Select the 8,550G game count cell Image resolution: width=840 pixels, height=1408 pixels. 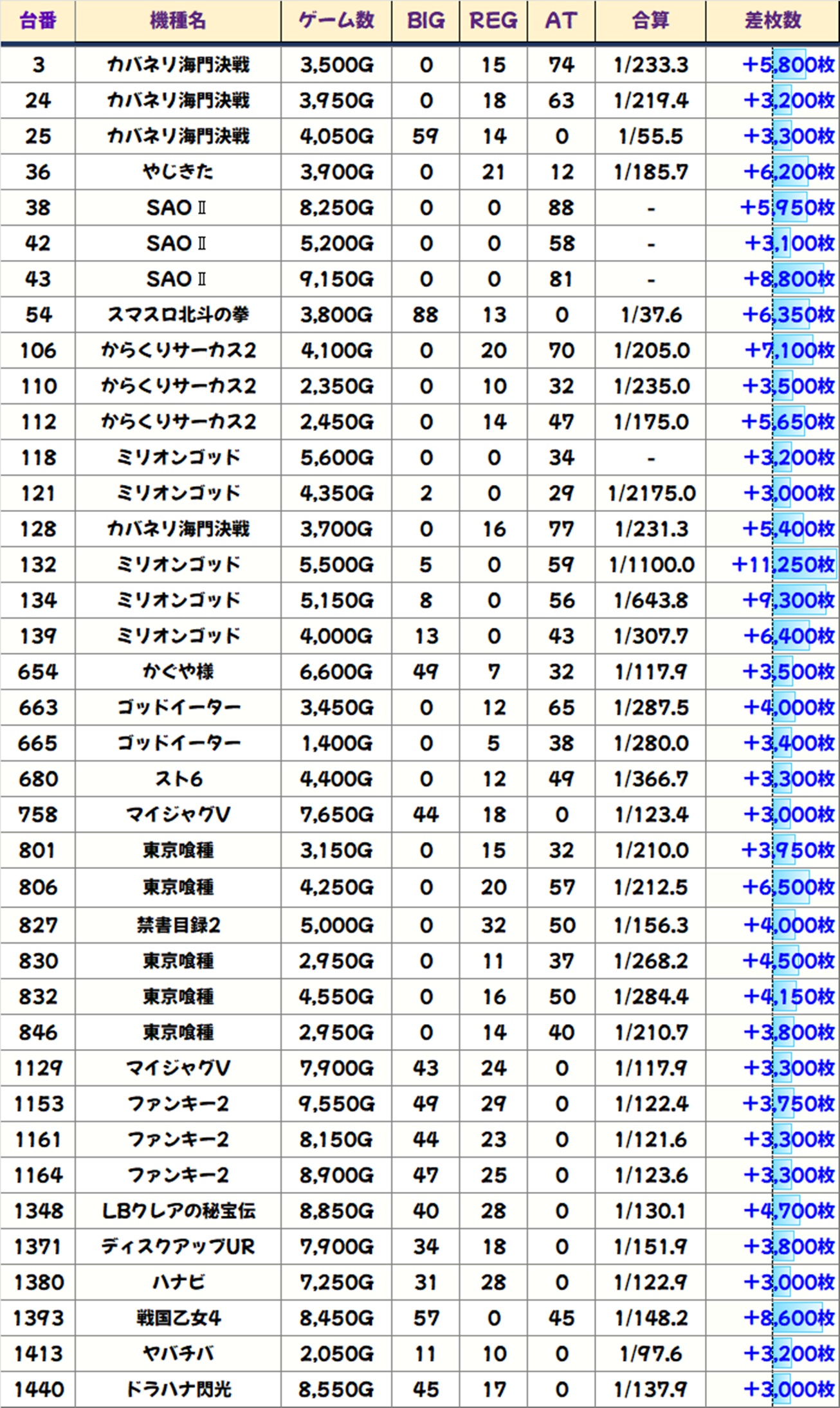(x=336, y=1389)
